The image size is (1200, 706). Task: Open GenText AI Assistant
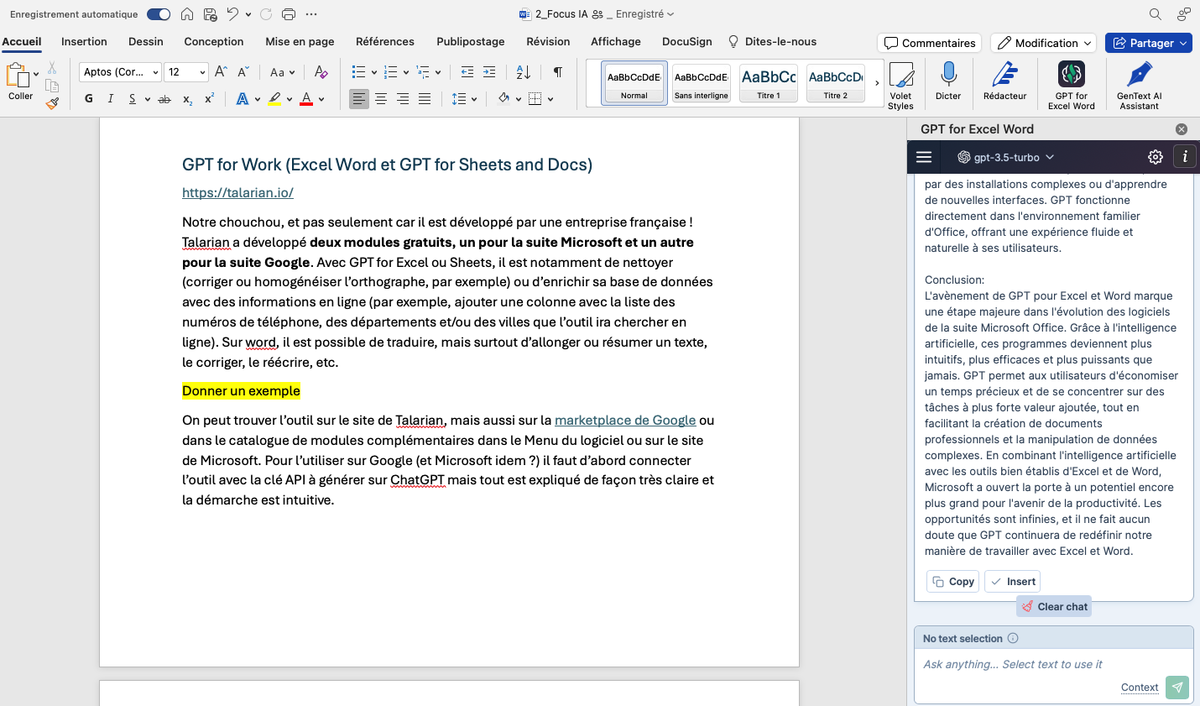point(1139,74)
